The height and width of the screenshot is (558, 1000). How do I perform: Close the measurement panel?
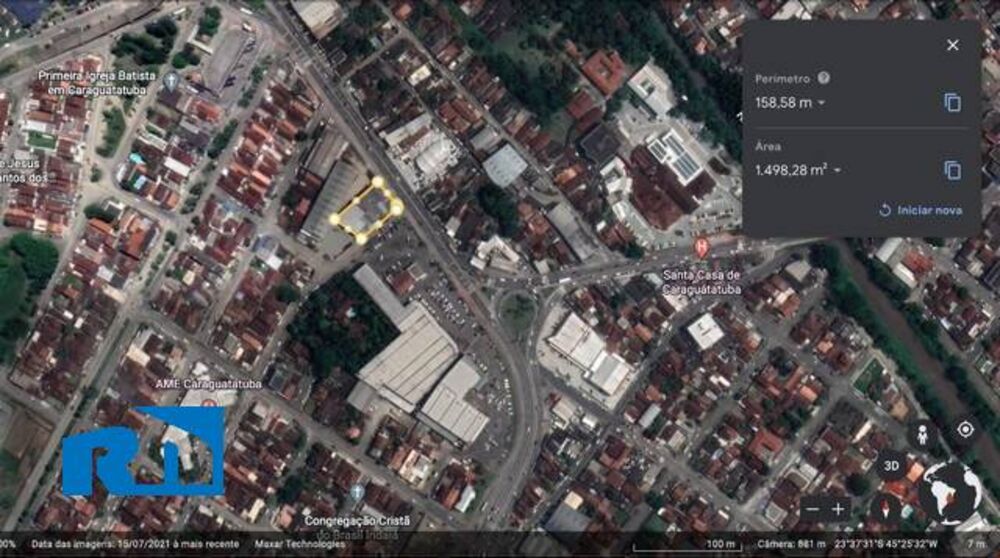click(x=952, y=45)
